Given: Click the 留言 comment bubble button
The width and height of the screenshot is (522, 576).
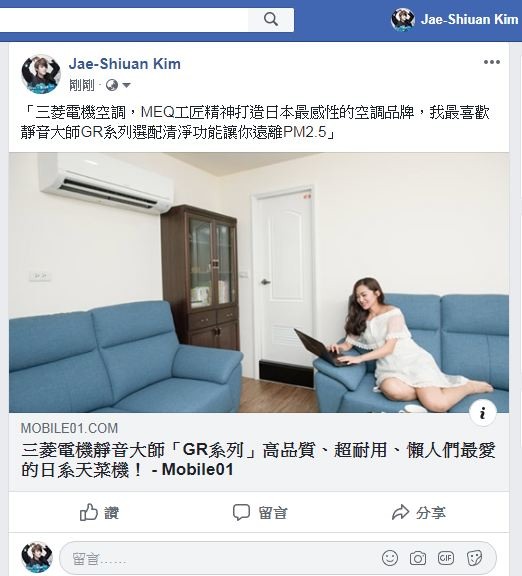Looking at the screenshot, I should pyautogui.click(x=260, y=512).
